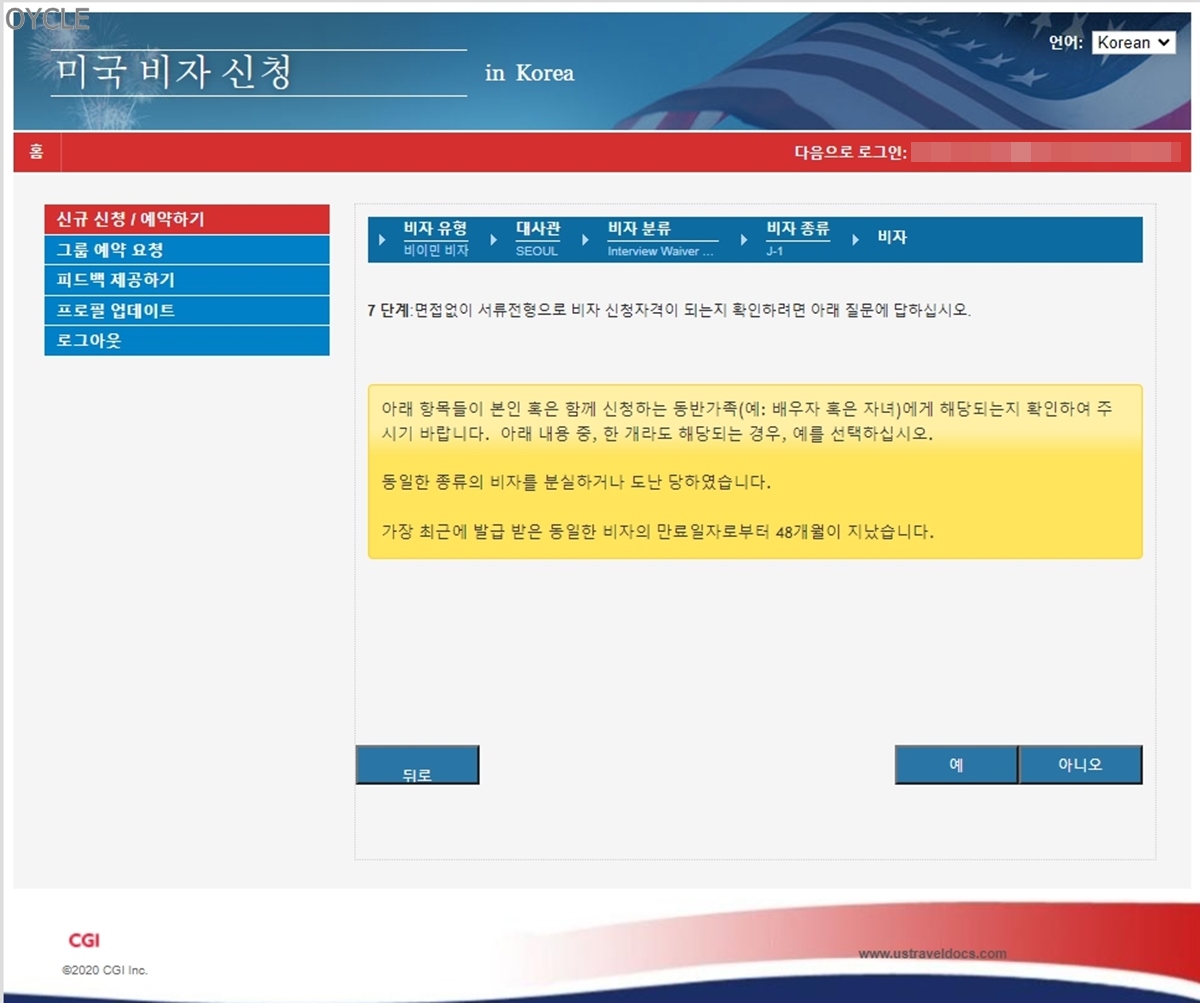Click the 48개월 expiration statement line
The width and height of the screenshot is (1200, 1003).
click(x=658, y=532)
